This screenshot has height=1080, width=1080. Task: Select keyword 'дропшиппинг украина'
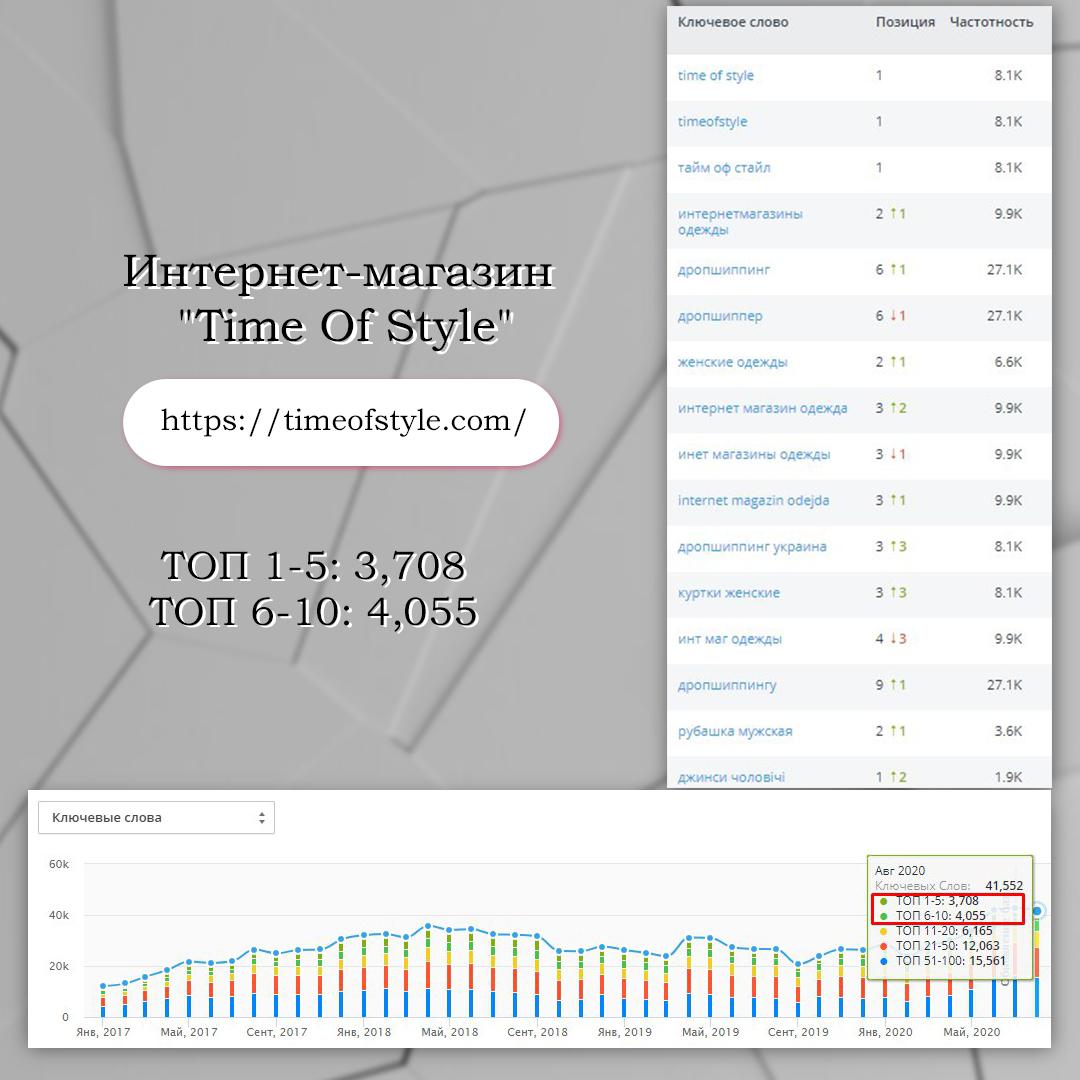pos(751,546)
